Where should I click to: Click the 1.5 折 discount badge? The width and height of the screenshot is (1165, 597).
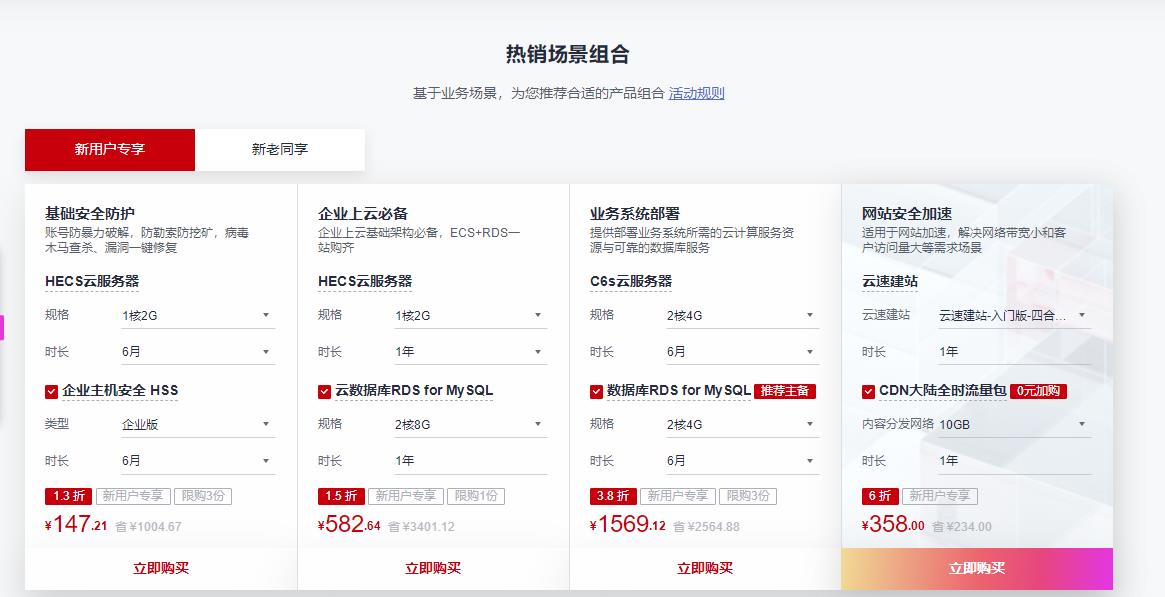[x=341, y=496]
